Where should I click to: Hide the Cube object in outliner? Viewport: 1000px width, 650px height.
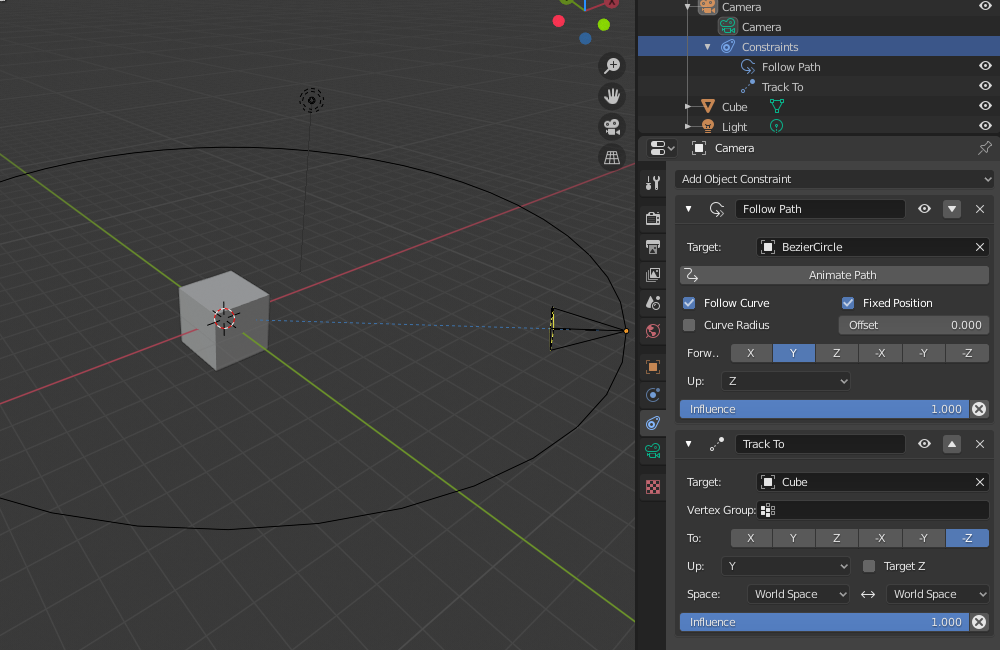pyautogui.click(x=985, y=106)
